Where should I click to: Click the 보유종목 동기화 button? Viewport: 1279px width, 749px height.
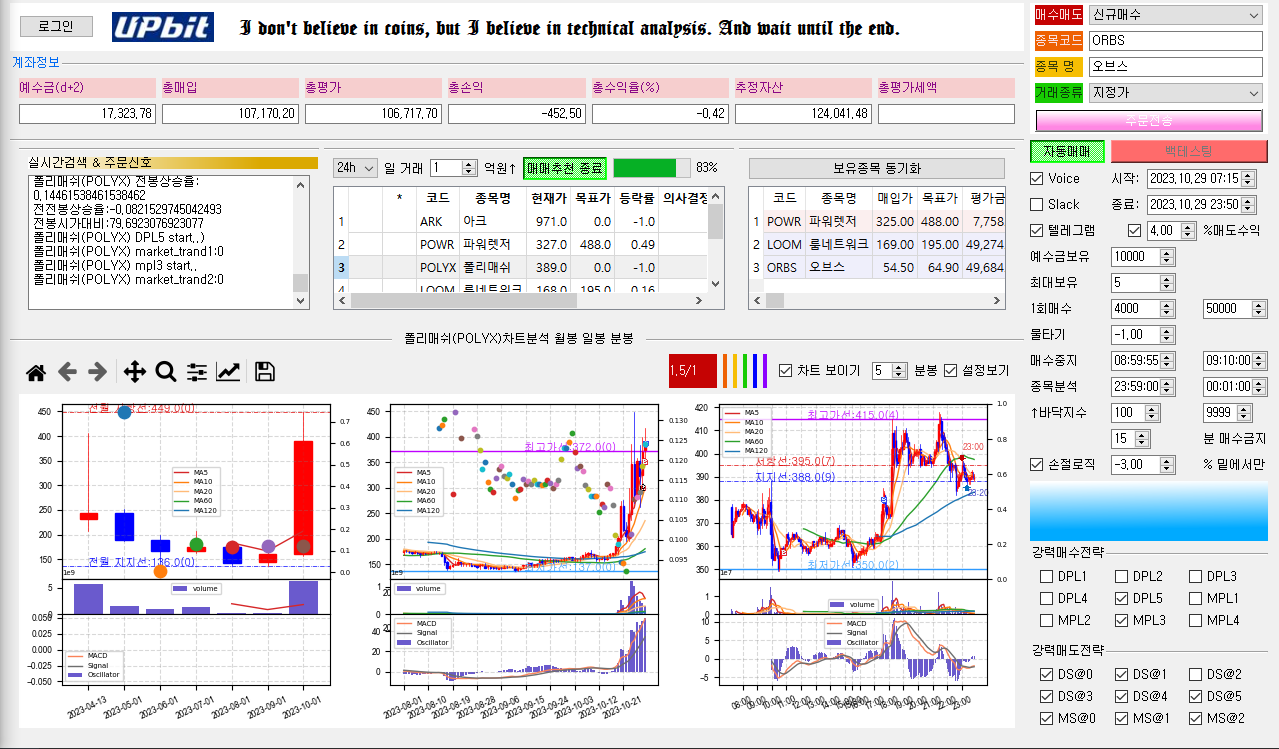pyautogui.click(x=877, y=167)
